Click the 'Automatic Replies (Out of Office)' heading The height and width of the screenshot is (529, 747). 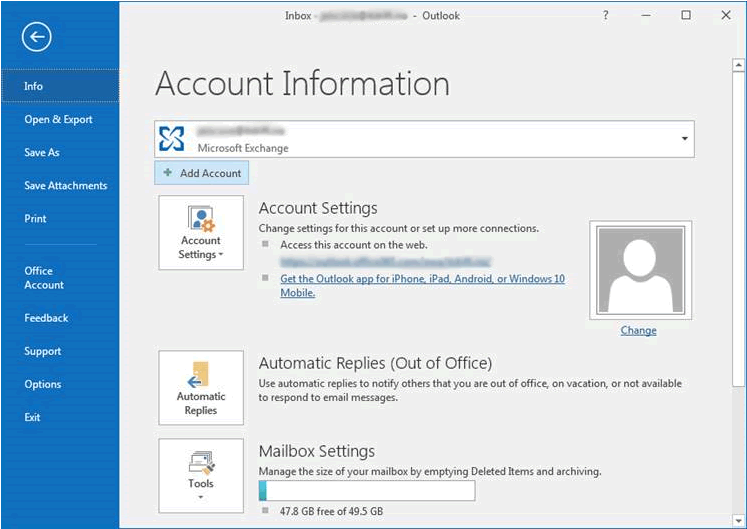coord(375,363)
